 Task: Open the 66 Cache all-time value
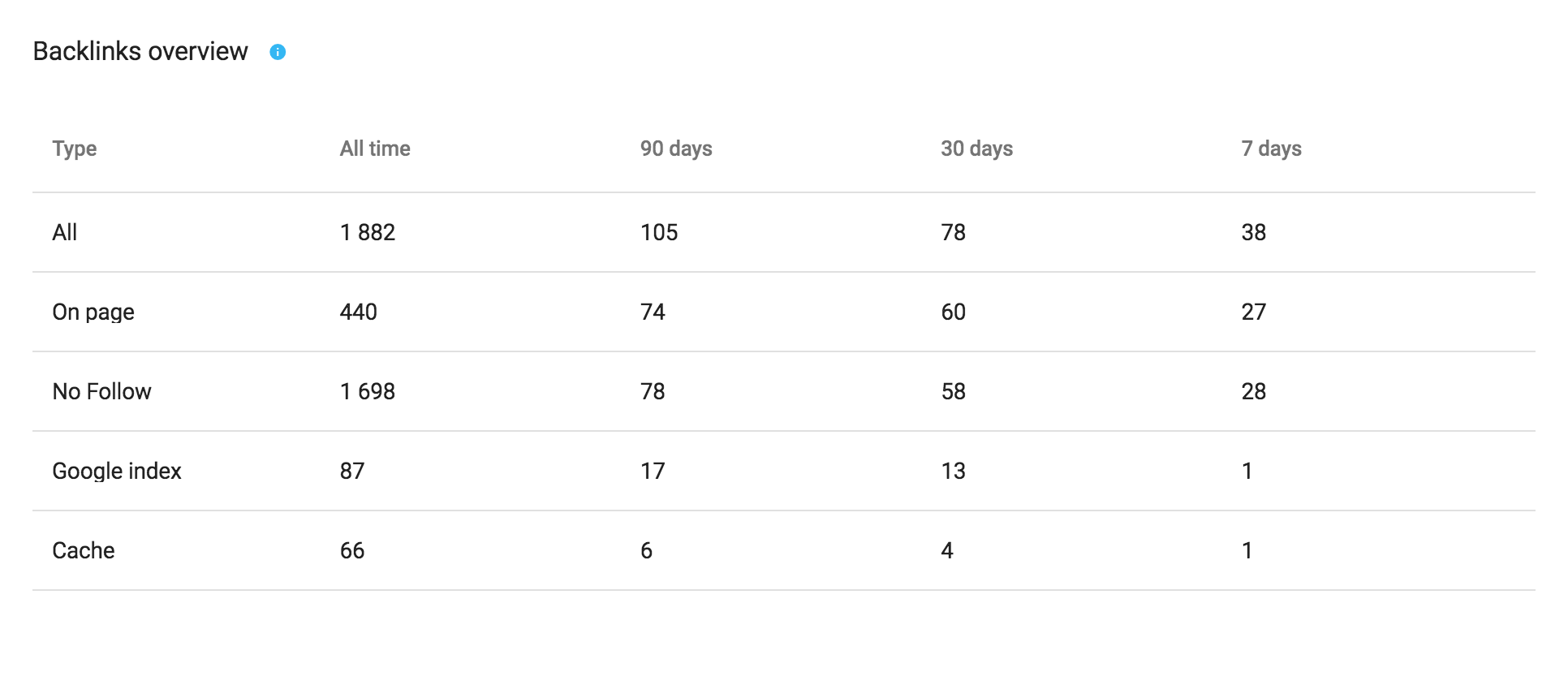point(352,550)
